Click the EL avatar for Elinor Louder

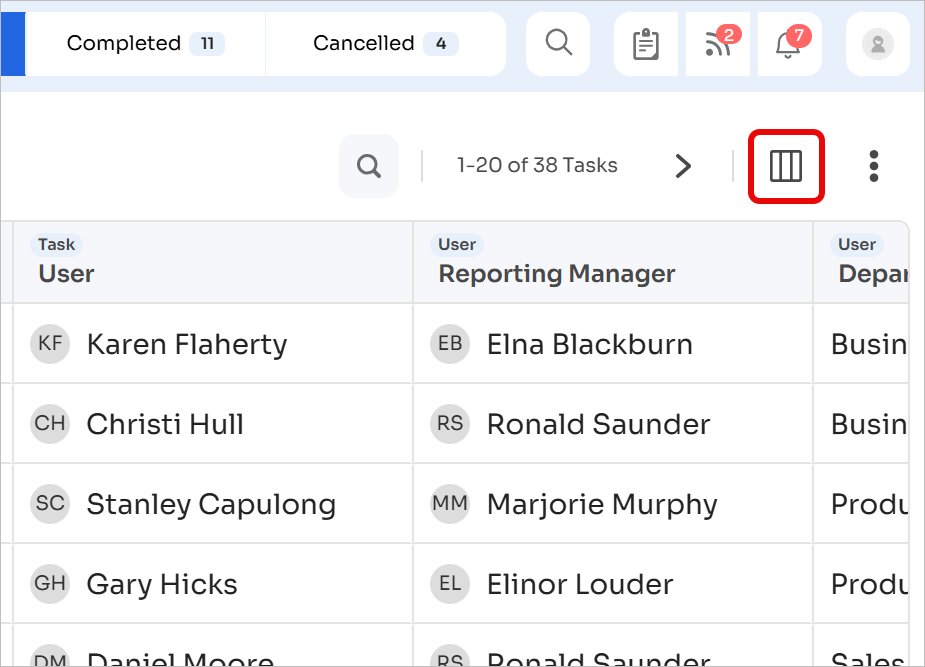(450, 583)
